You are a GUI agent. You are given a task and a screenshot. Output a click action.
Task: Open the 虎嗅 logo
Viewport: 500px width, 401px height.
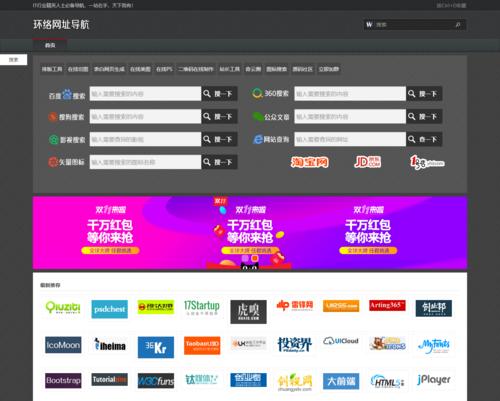tap(248, 312)
